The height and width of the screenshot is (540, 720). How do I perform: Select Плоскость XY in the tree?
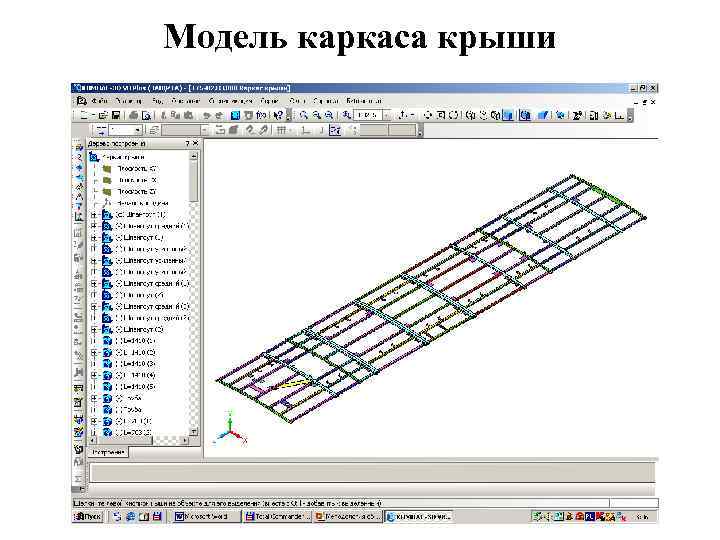pyautogui.click(x=136, y=169)
